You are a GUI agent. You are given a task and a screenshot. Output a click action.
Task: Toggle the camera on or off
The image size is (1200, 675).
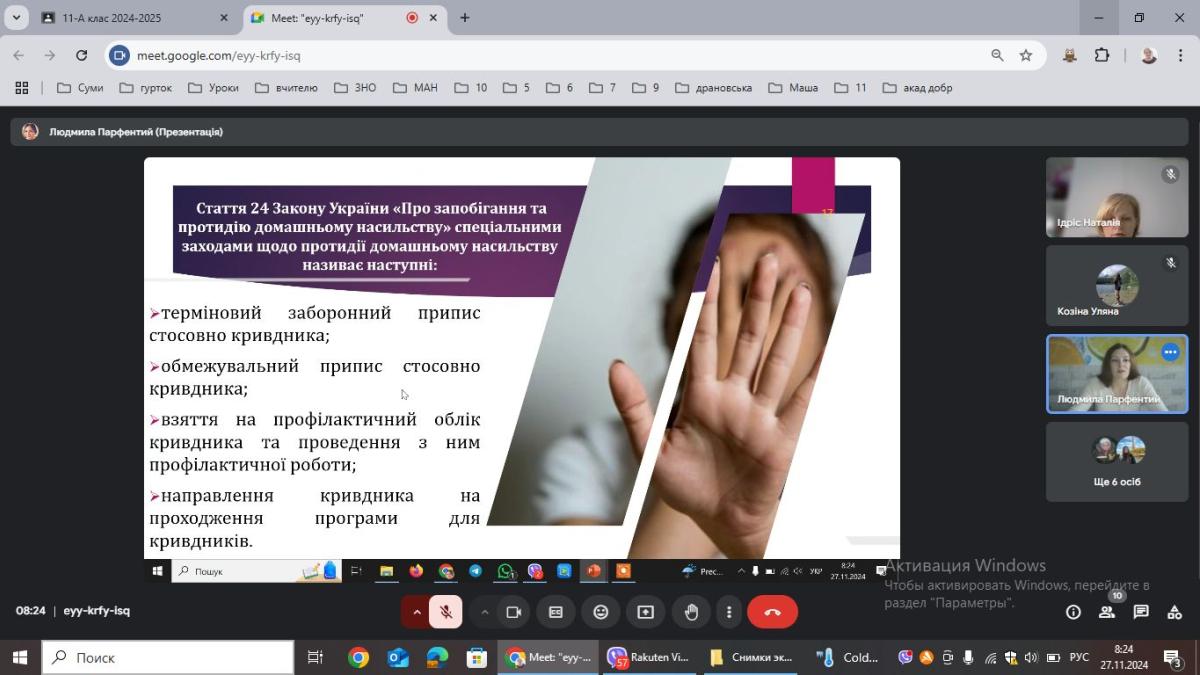tap(514, 612)
